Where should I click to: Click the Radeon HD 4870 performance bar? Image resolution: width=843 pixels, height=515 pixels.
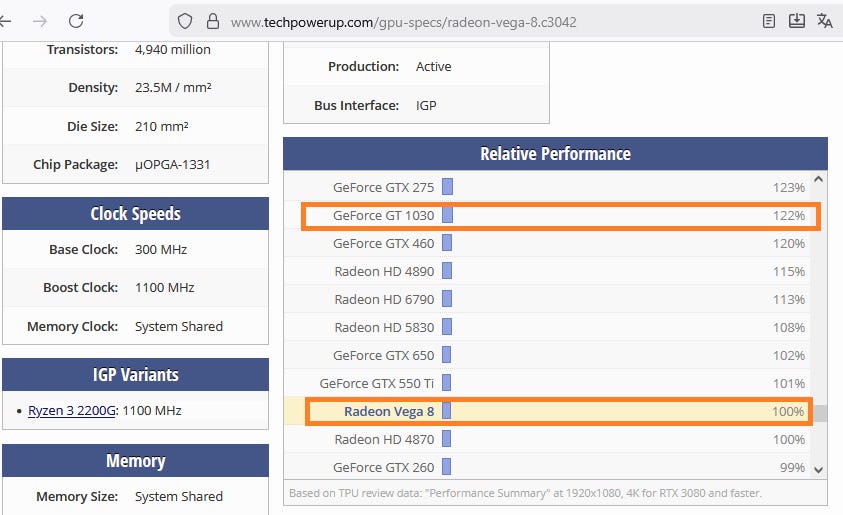pyautogui.click(x=447, y=439)
